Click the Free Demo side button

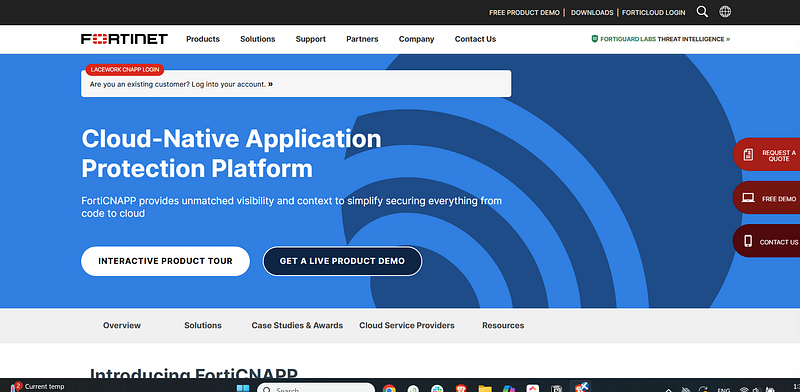[x=766, y=198]
